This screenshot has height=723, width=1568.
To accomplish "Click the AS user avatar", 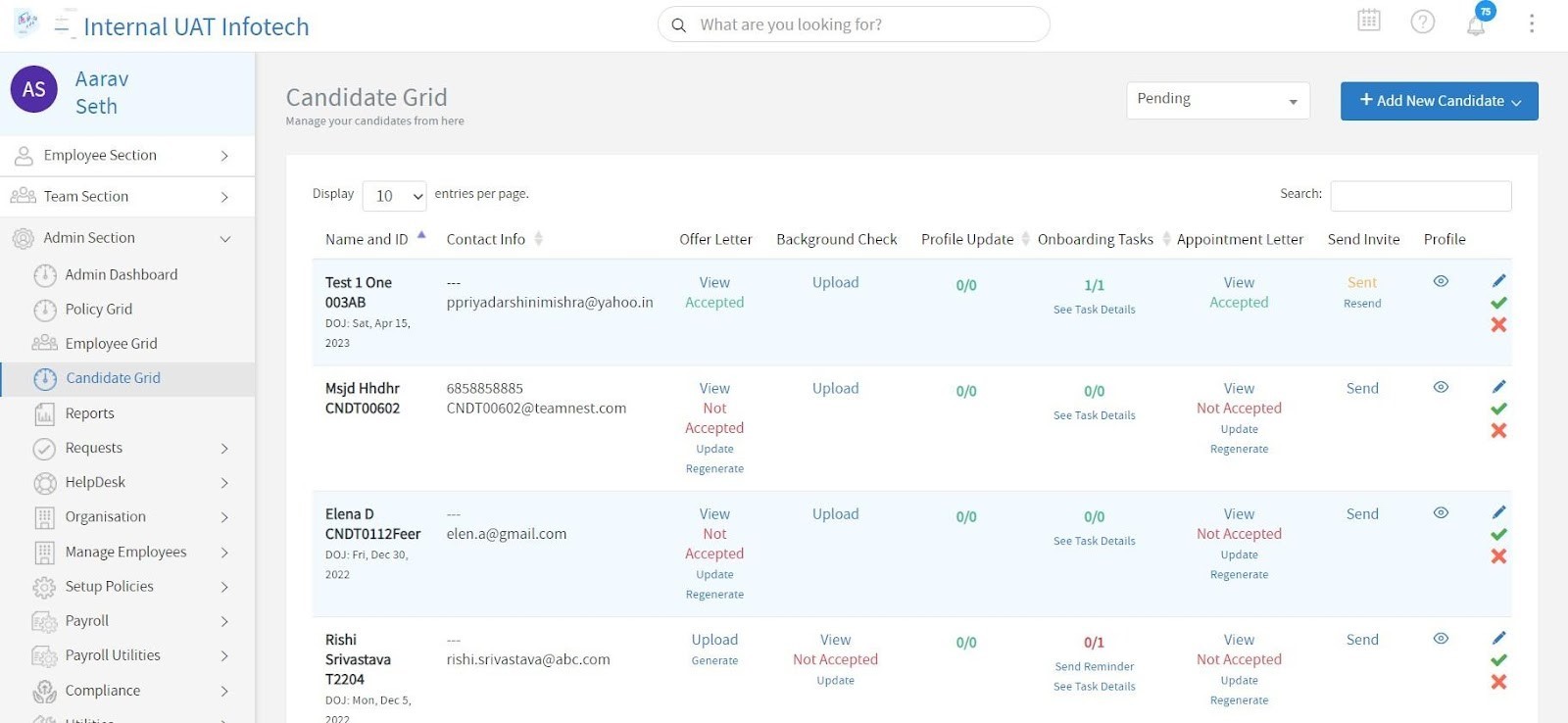I will tap(34, 89).
